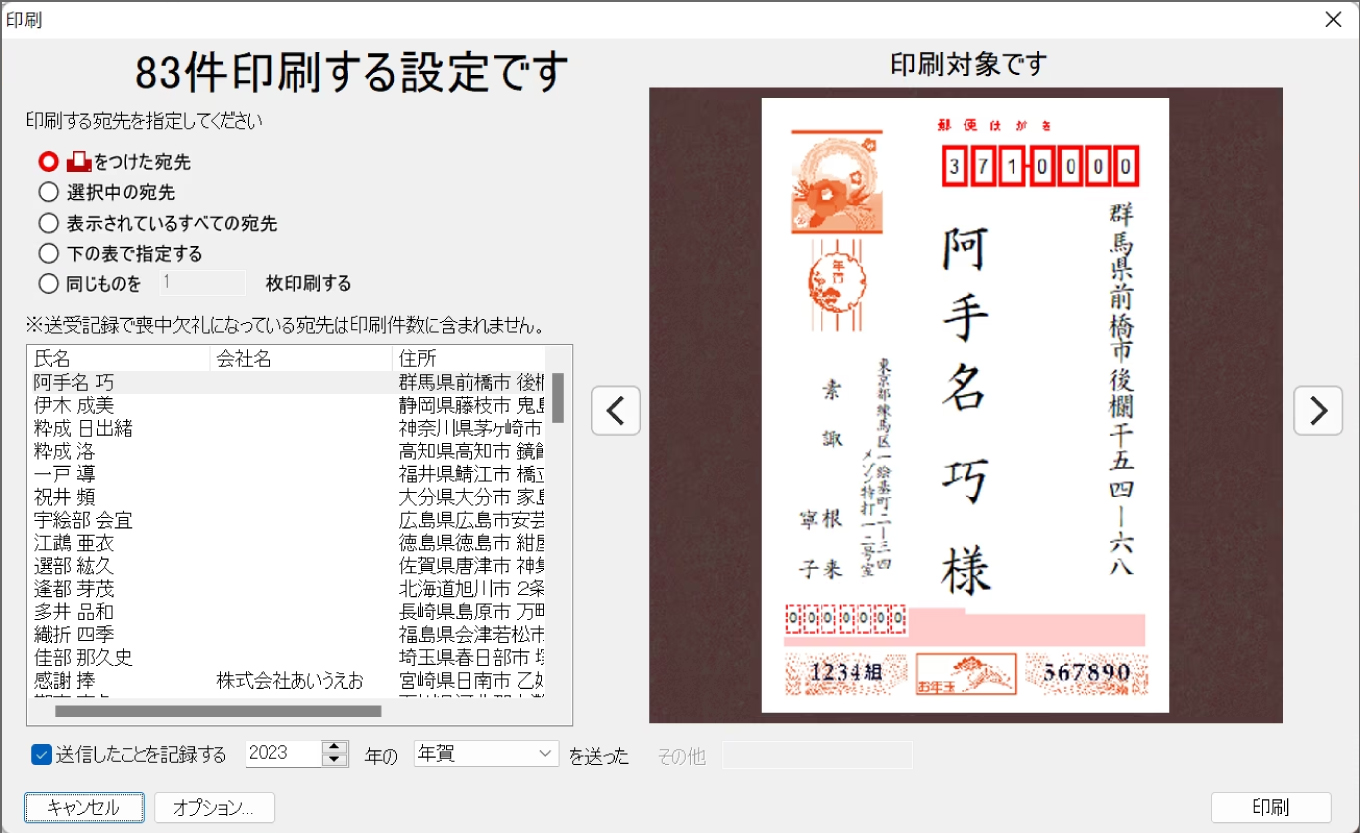
Task: Open the 年賀 card type dropdown
Action: pyautogui.click(x=486, y=754)
